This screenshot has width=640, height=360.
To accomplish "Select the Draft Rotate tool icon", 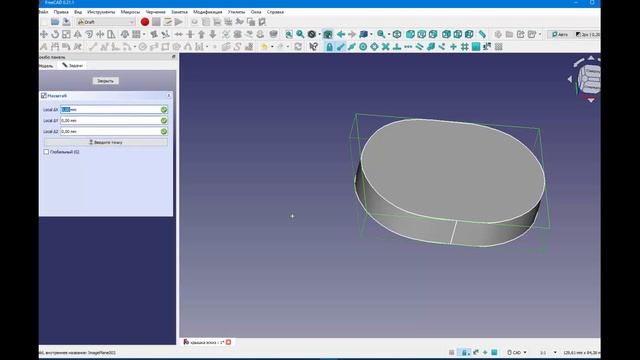I will (55, 35).
